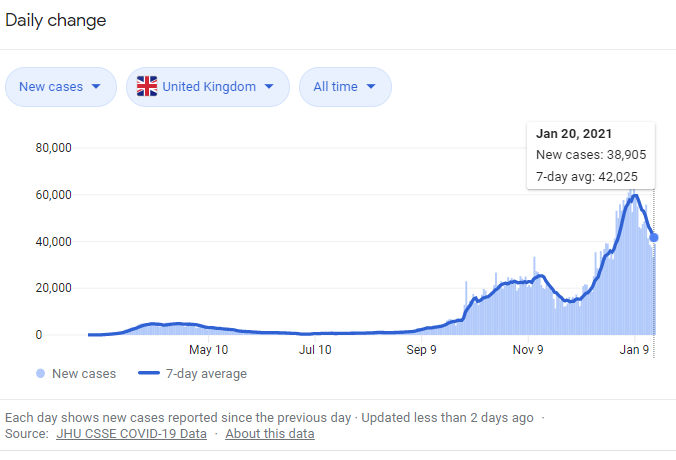Click the Daily change heading
The height and width of the screenshot is (460, 676).
[56, 20]
